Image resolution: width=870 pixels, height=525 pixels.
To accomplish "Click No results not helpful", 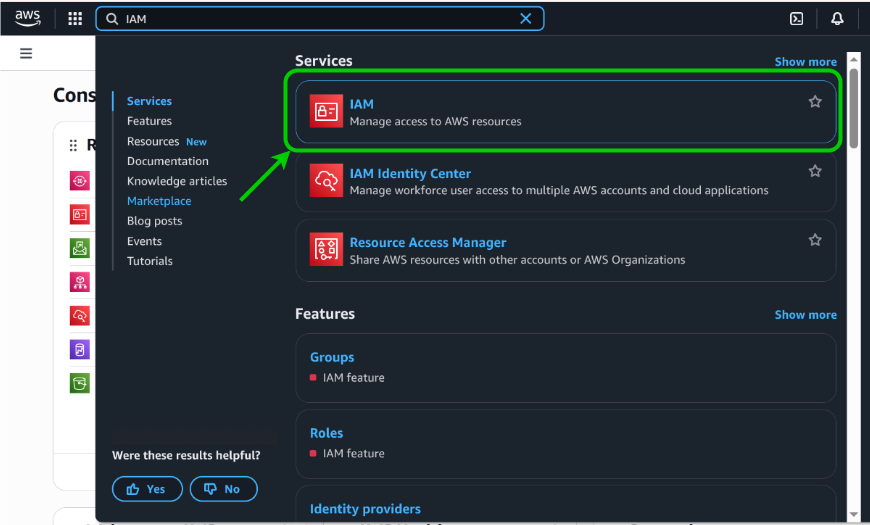I will (224, 489).
